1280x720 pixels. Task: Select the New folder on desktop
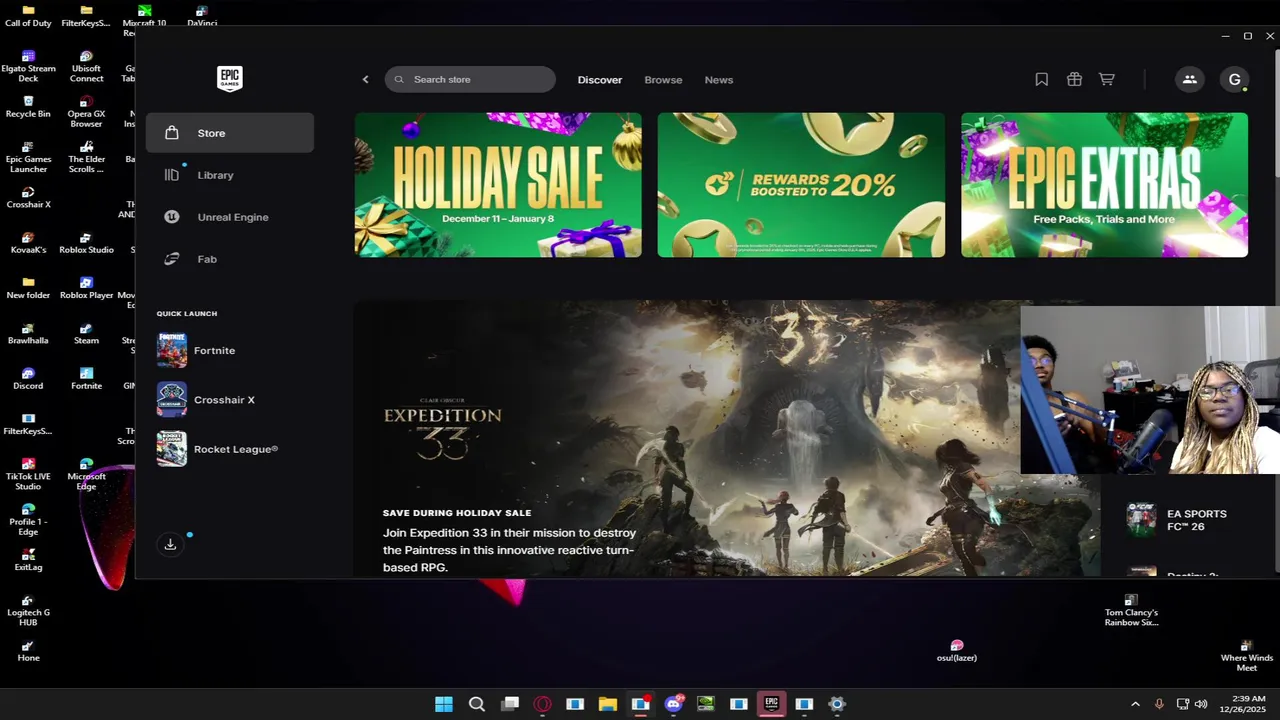click(28, 288)
